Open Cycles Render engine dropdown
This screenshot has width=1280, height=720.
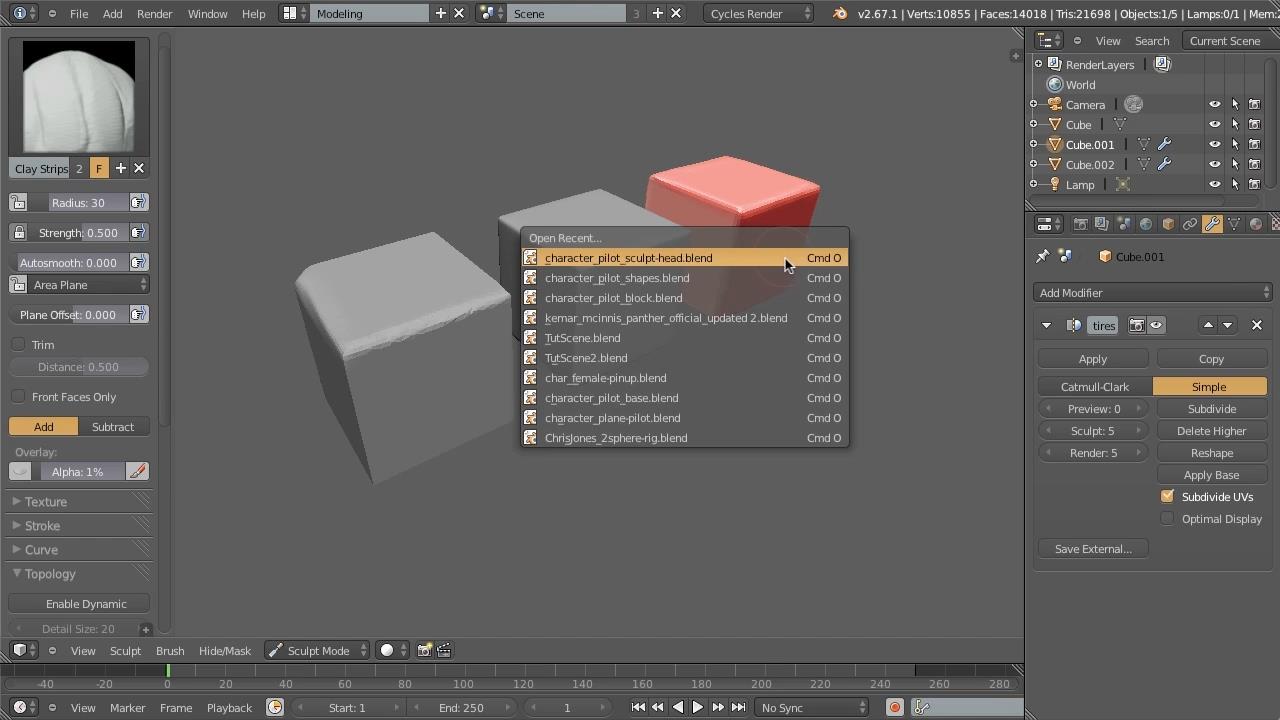(758, 14)
